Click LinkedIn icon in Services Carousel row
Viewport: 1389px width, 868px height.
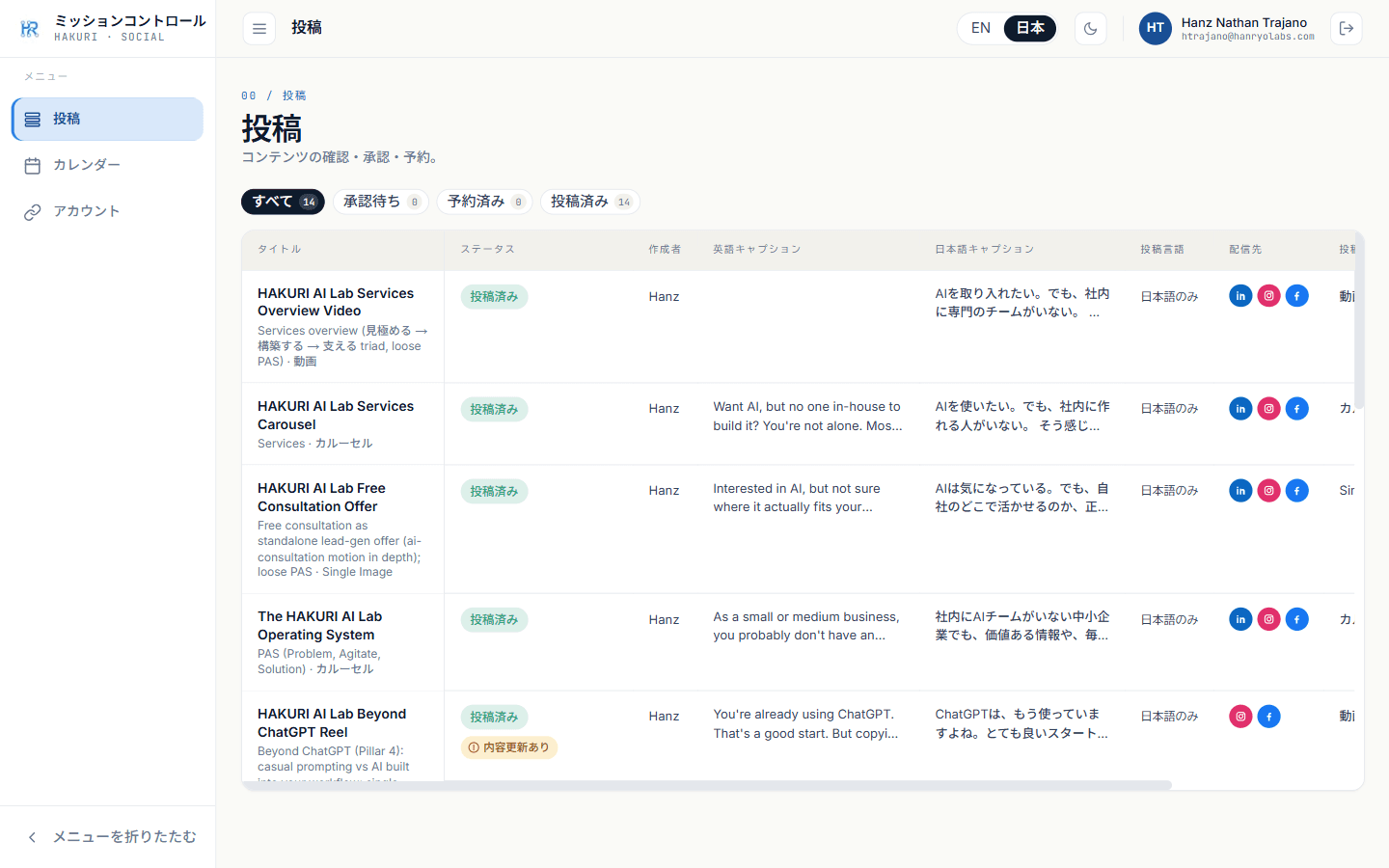pos(1240,409)
